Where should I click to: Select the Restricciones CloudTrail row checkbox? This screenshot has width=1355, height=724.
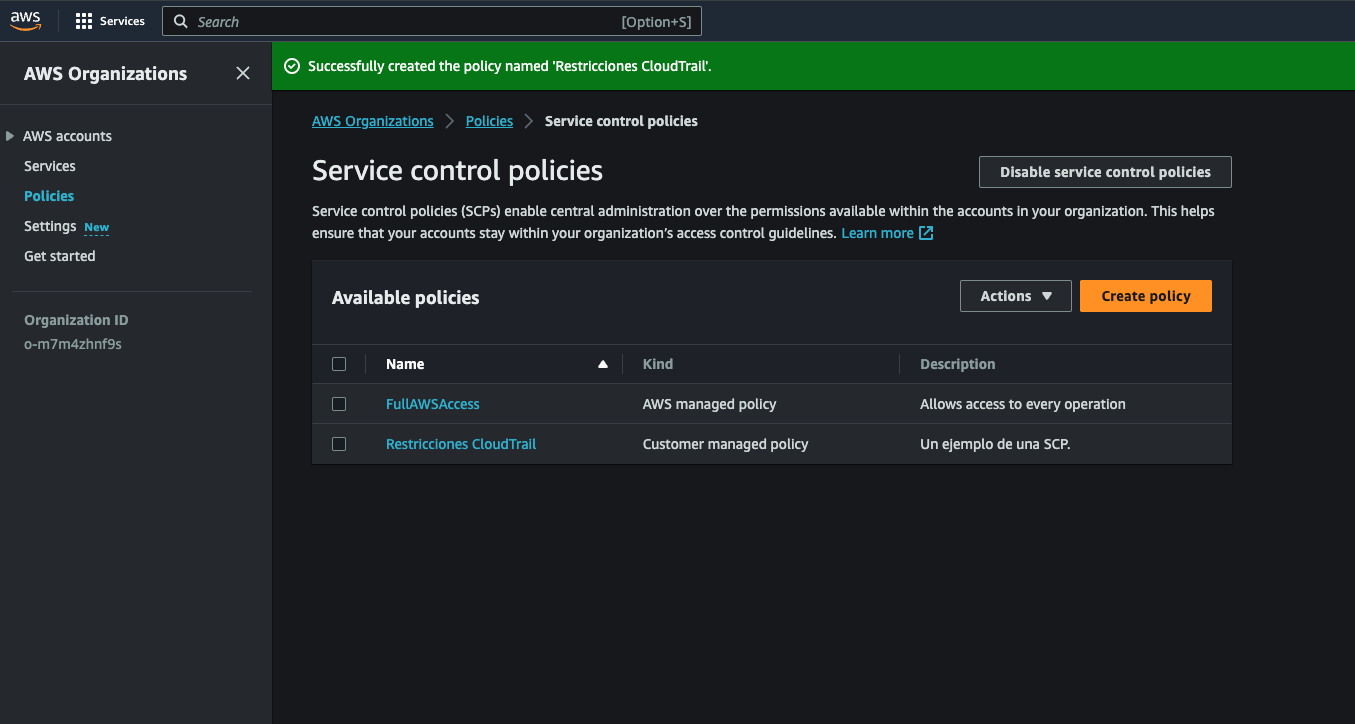(x=339, y=444)
